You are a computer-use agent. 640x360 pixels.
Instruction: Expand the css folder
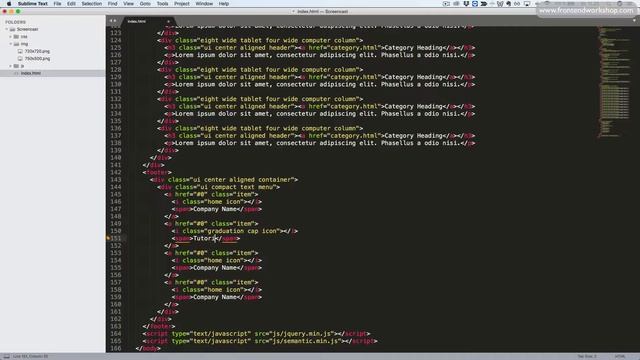(x=11, y=37)
